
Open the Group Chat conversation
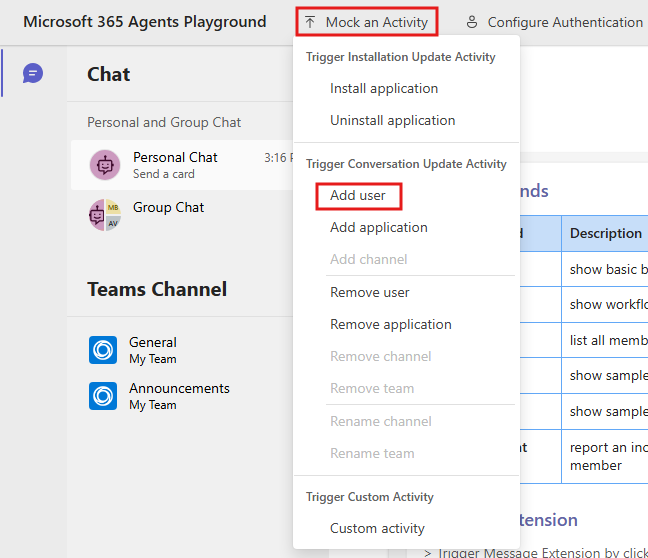(182, 215)
